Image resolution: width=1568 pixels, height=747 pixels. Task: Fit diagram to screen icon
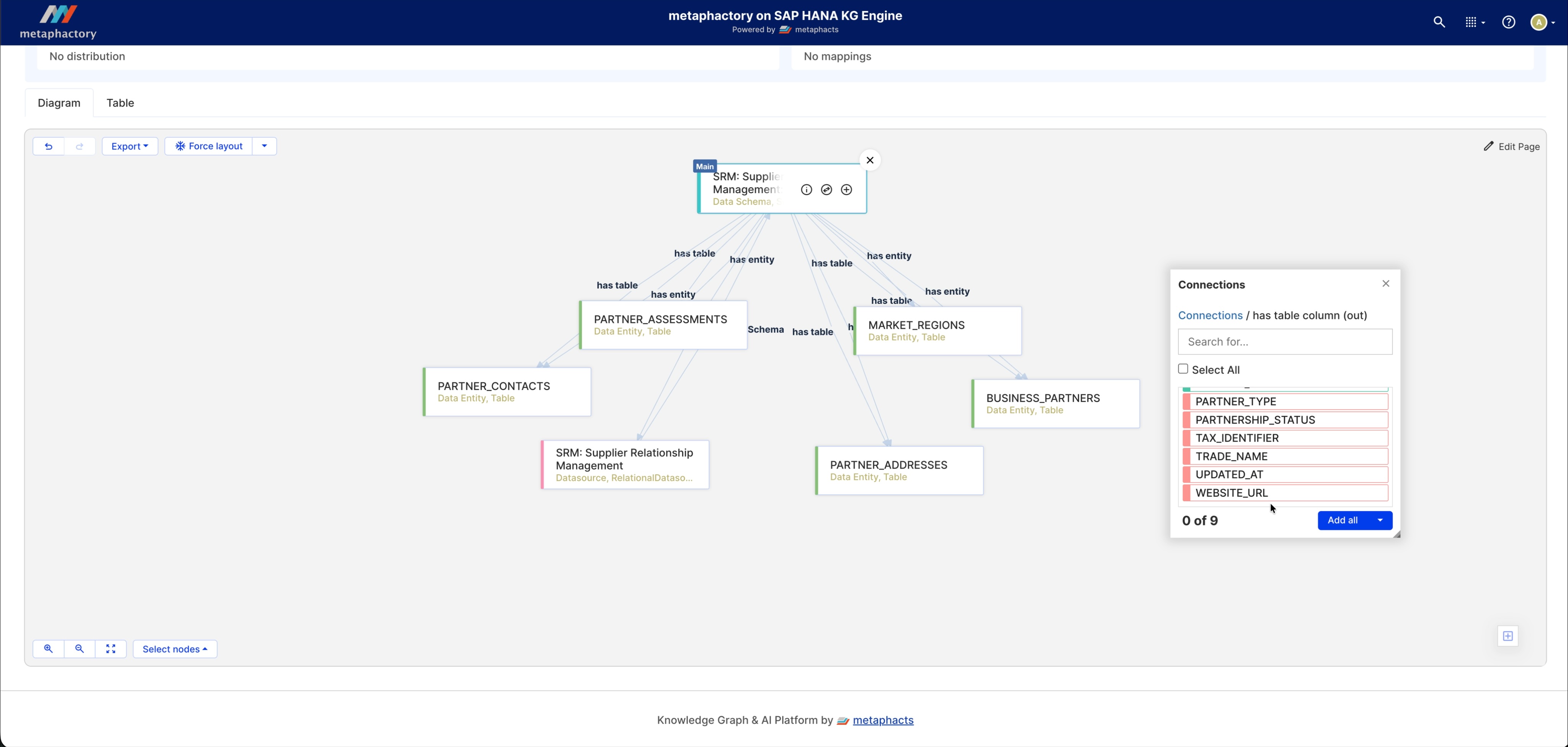[x=111, y=648]
